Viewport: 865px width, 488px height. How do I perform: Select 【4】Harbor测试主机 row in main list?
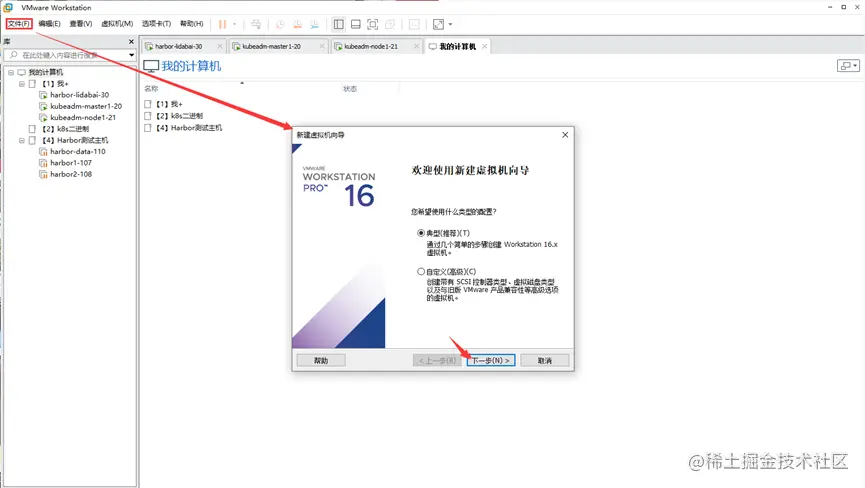tap(184, 128)
